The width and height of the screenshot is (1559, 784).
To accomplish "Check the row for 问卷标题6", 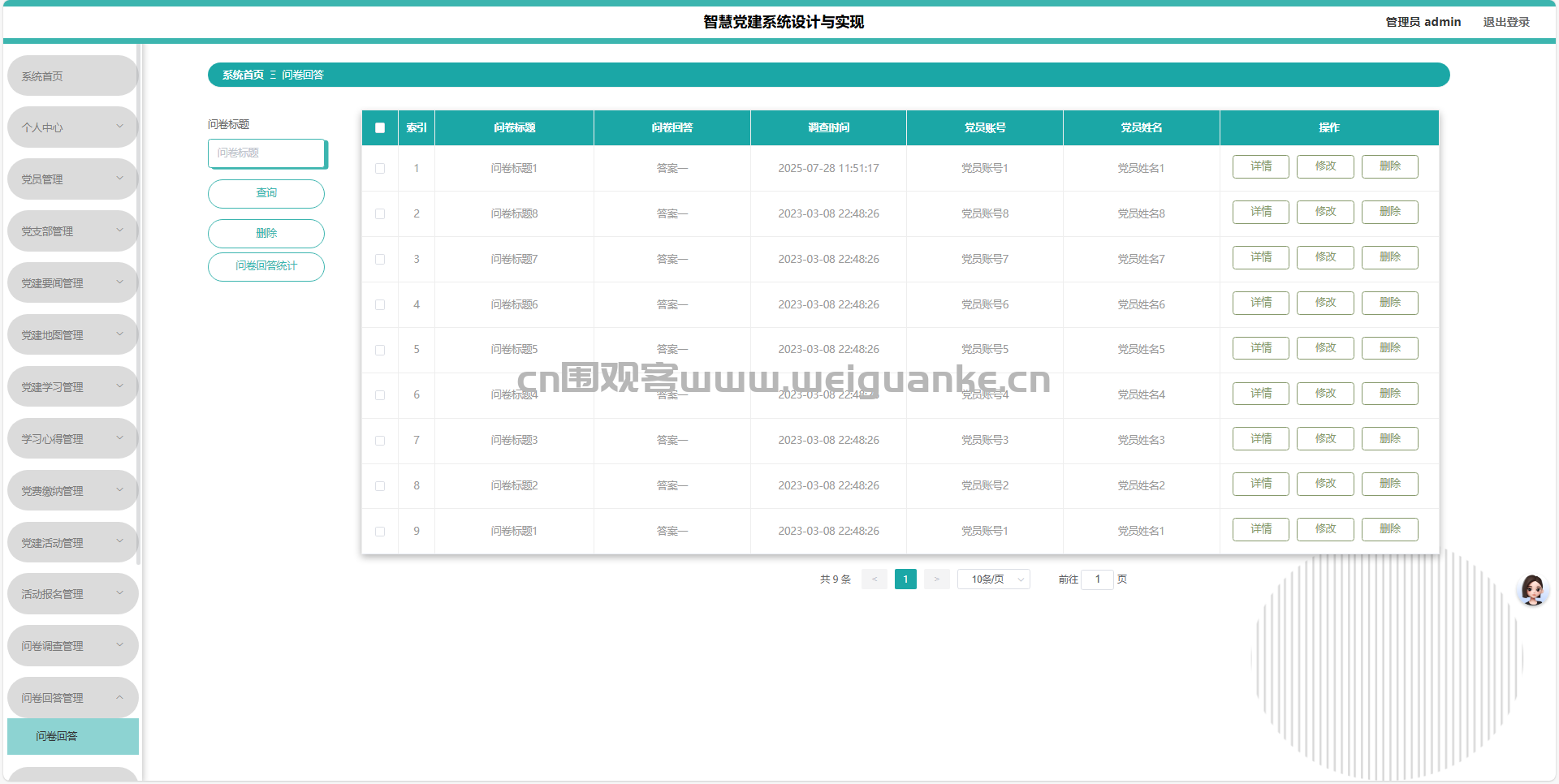I will (380, 304).
